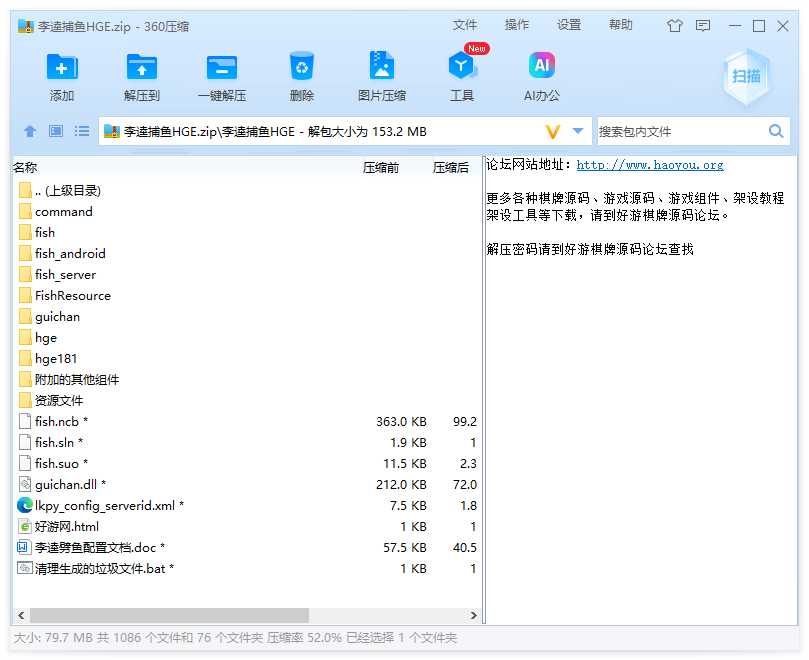The image size is (809, 660).
Task: Select the lkpy_config_serverid.xml Edge icon
Action: pyautogui.click(x=25, y=505)
